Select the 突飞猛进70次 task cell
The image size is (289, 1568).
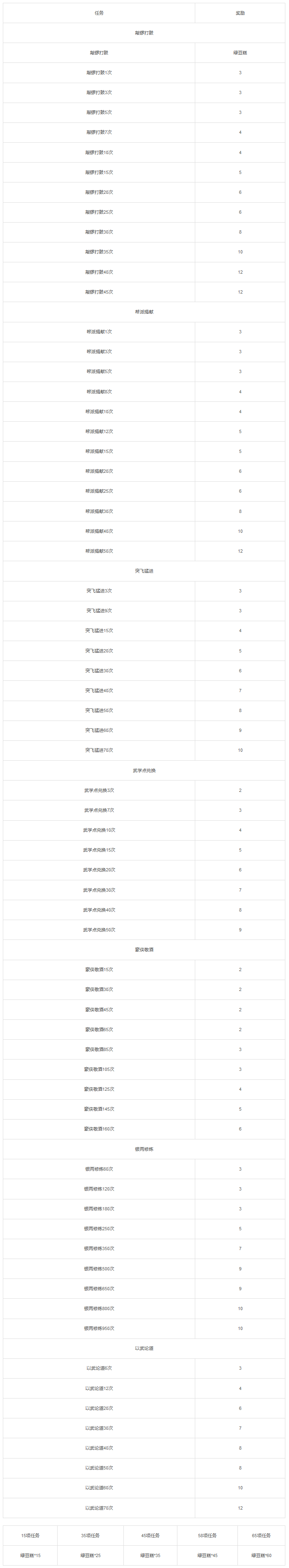click(99, 751)
